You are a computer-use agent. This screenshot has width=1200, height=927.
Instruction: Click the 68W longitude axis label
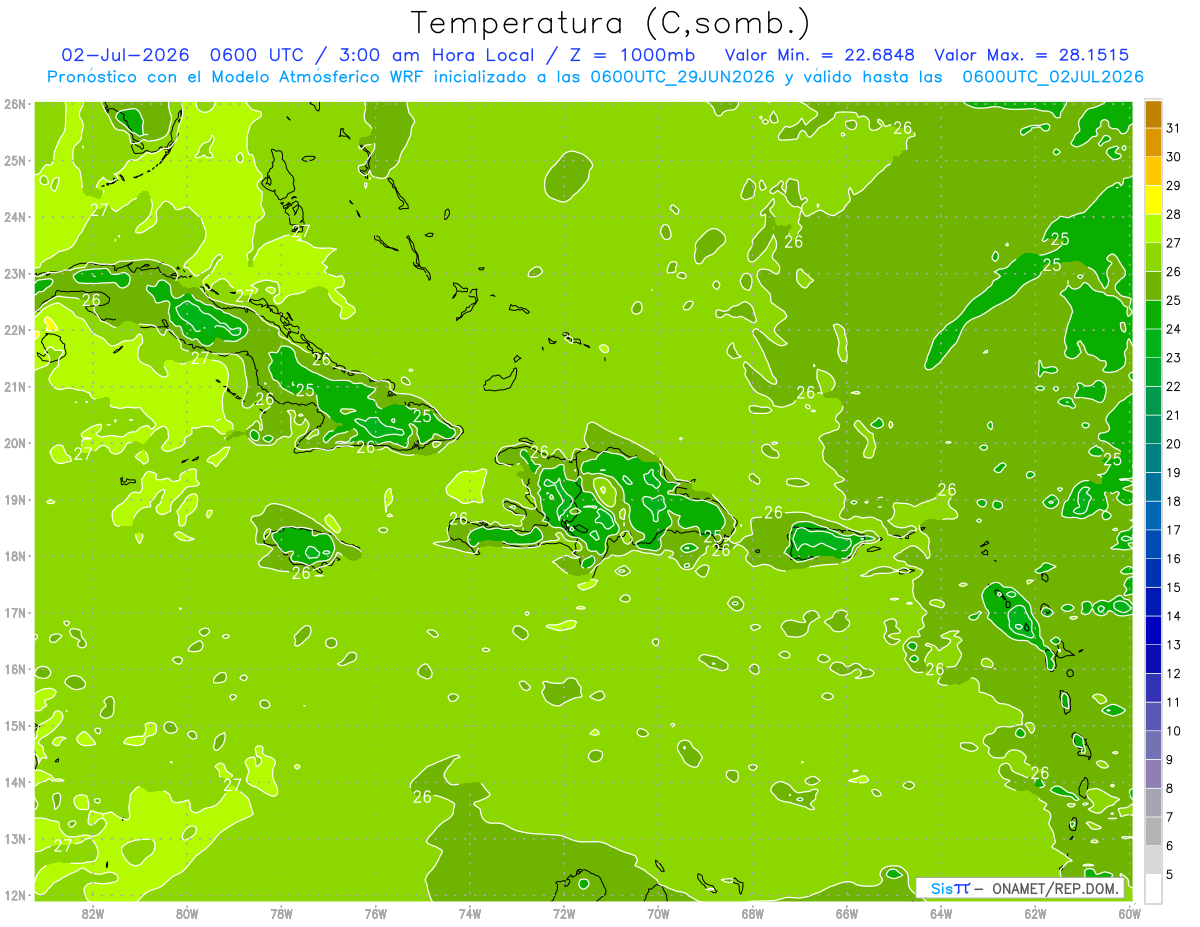[x=753, y=913]
